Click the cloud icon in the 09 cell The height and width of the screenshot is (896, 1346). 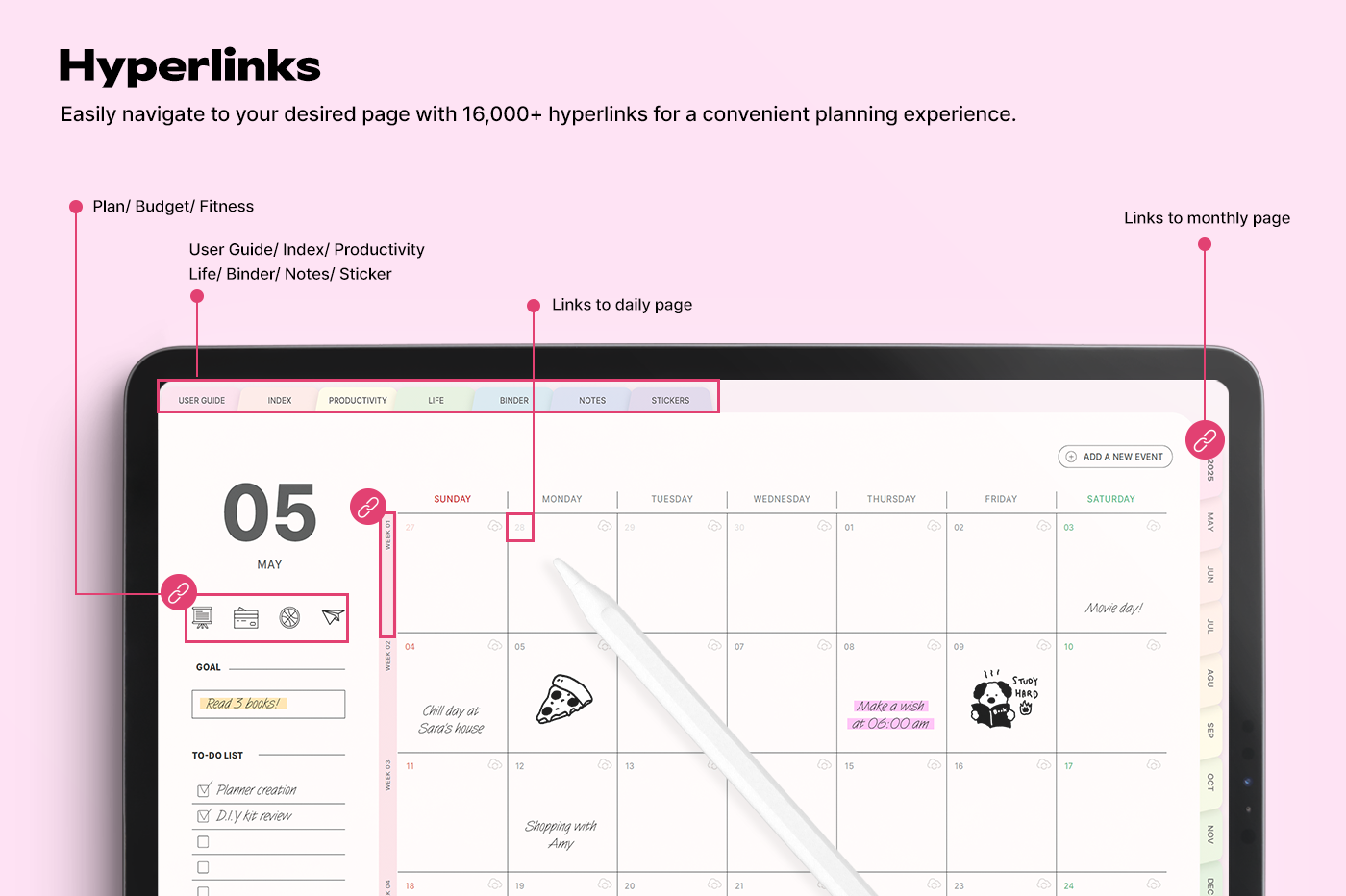1043,645
